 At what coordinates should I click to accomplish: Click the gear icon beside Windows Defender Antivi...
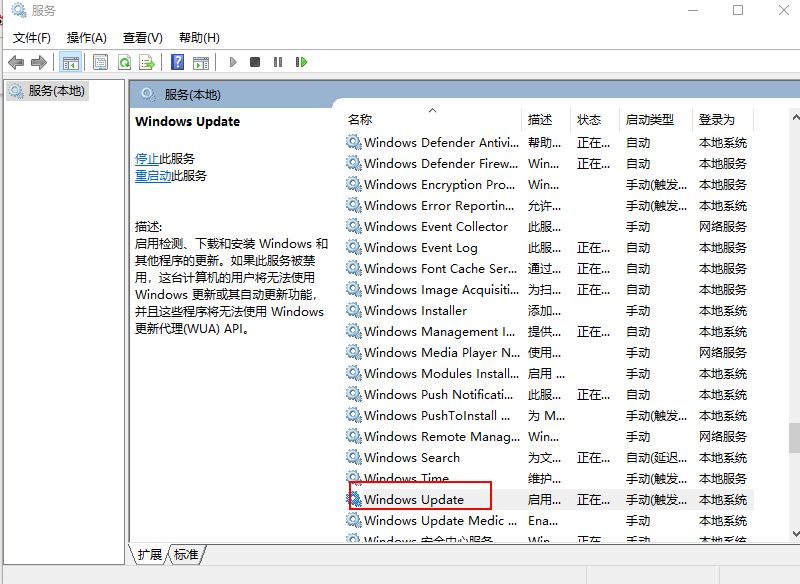[354, 142]
